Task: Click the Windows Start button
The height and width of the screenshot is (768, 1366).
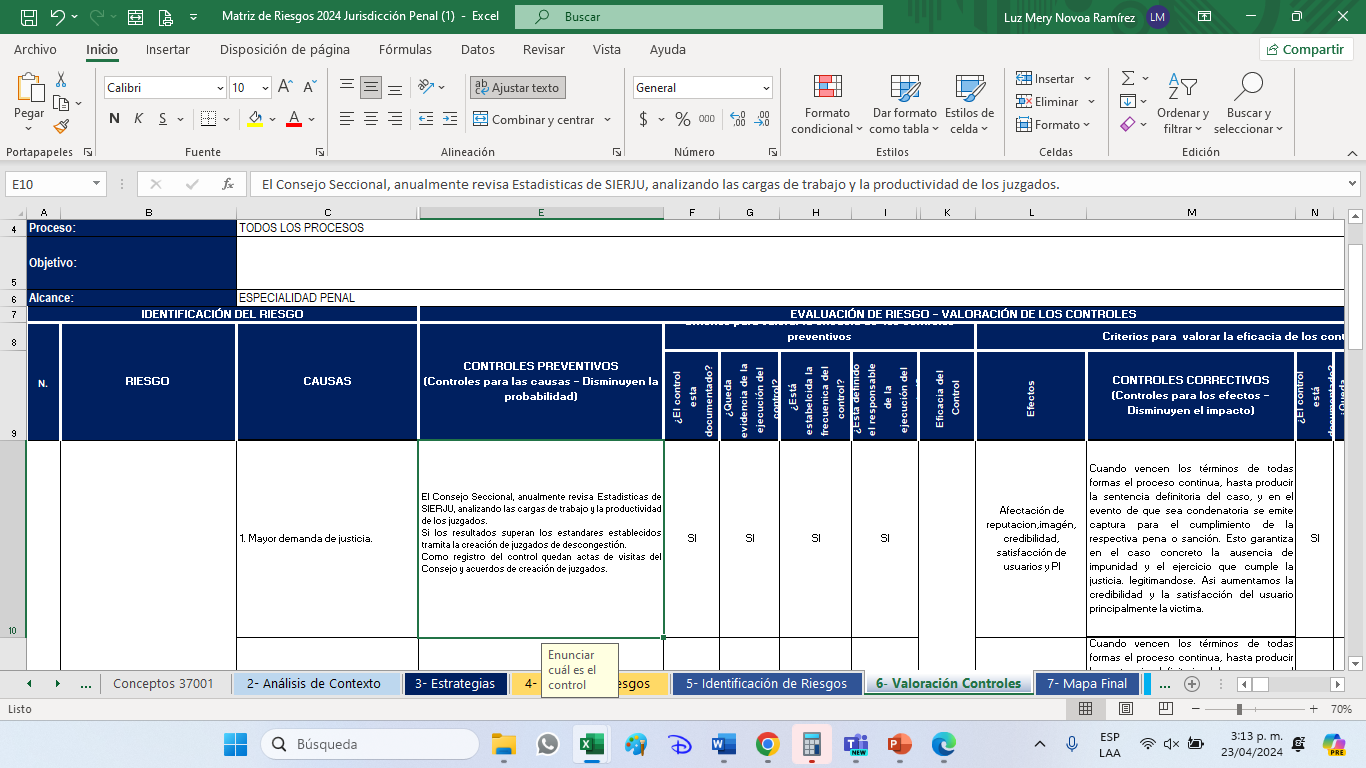Action: tap(235, 744)
